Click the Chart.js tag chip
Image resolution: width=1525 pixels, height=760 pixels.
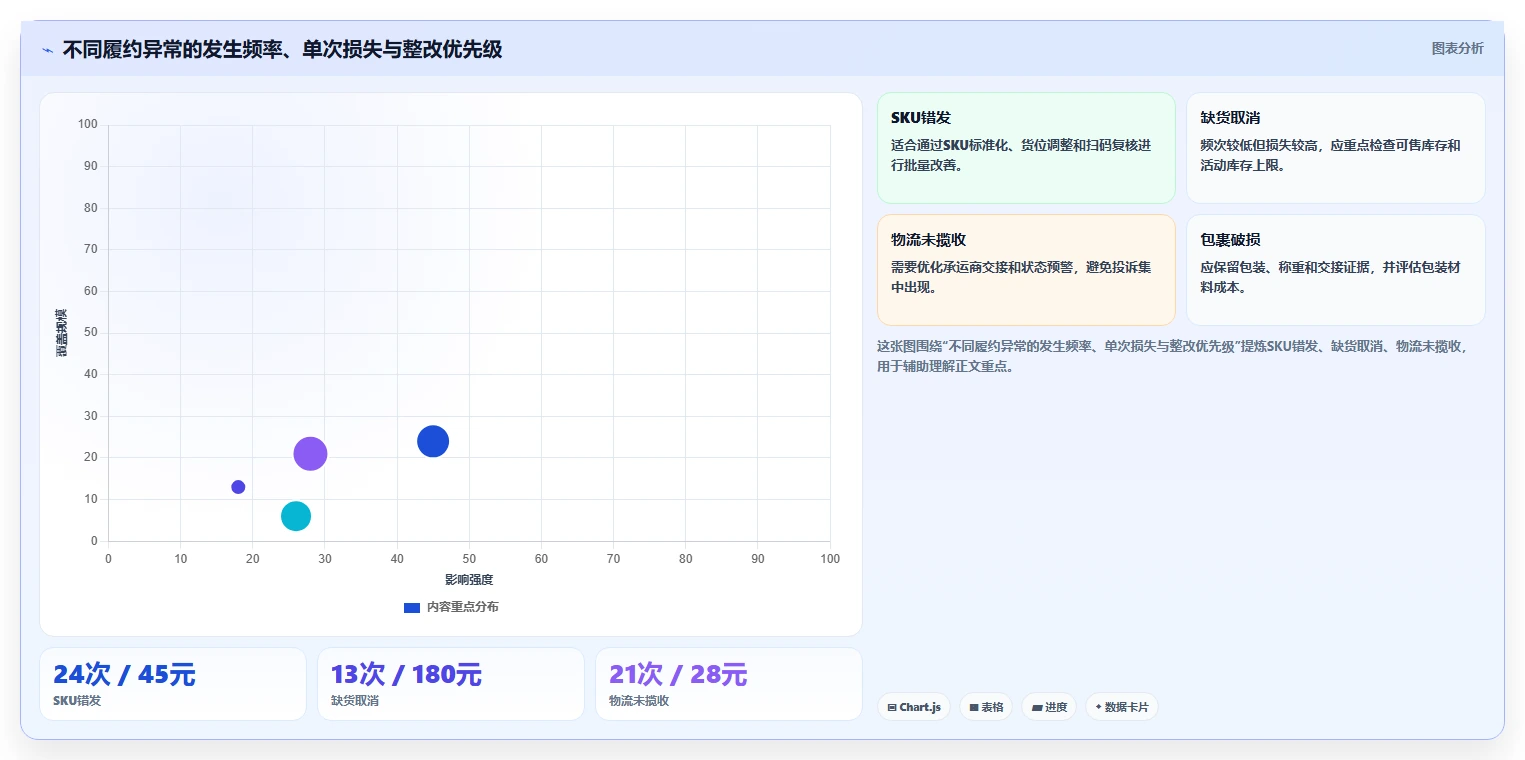913,707
